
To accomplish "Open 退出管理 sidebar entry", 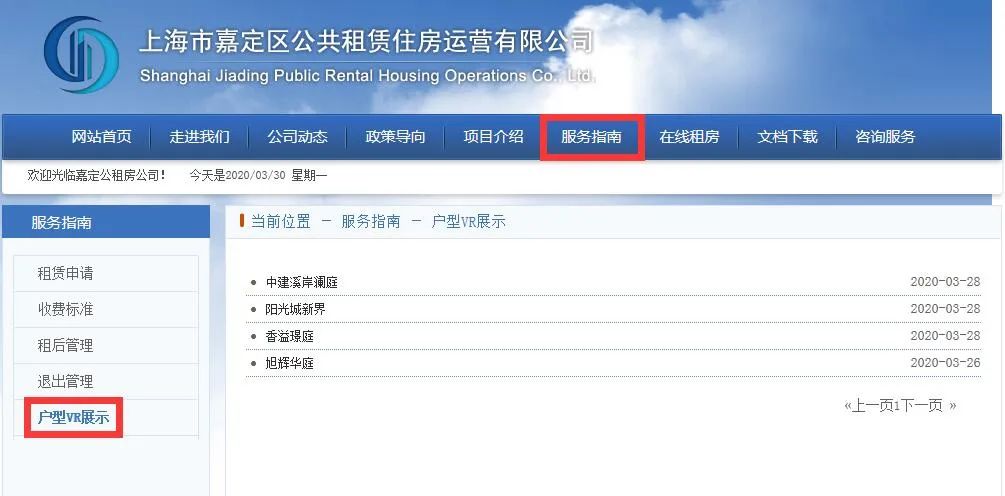I will point(106,381).
